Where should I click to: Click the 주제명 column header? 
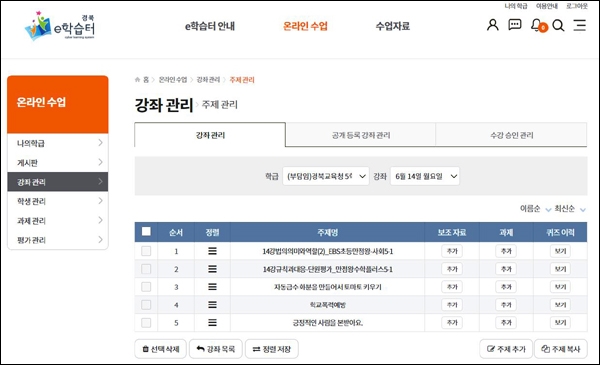(328, 232)
